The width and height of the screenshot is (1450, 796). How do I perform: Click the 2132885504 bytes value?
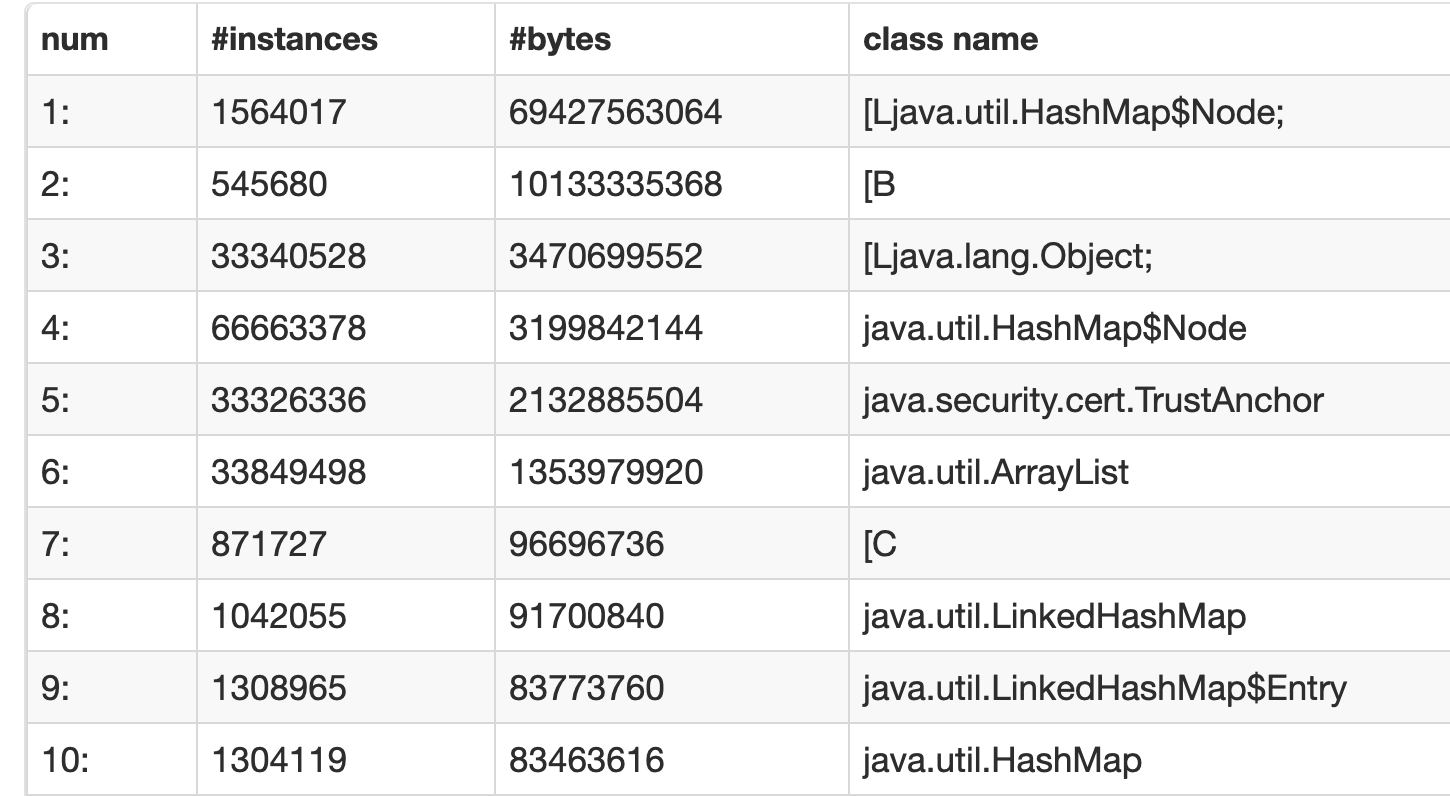606,399
